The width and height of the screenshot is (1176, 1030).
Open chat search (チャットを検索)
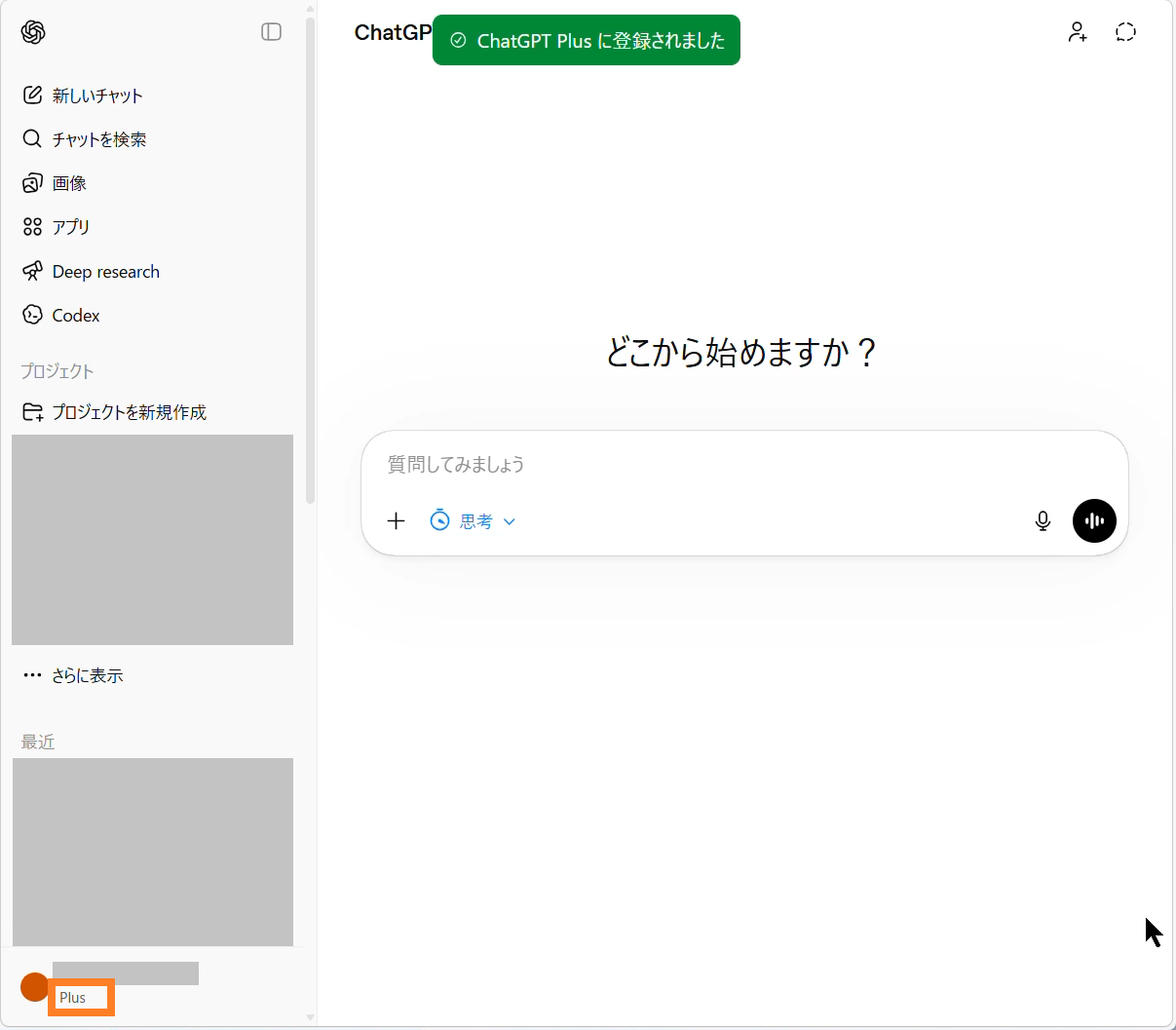point(98,139)
